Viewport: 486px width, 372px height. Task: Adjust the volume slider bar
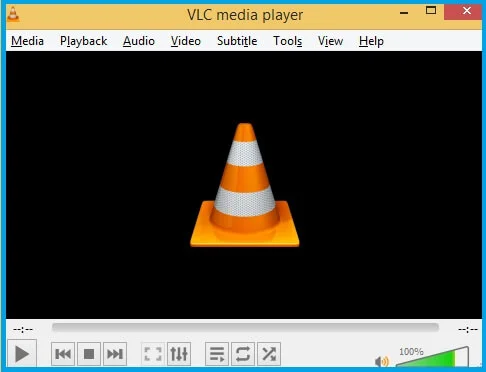432,357
